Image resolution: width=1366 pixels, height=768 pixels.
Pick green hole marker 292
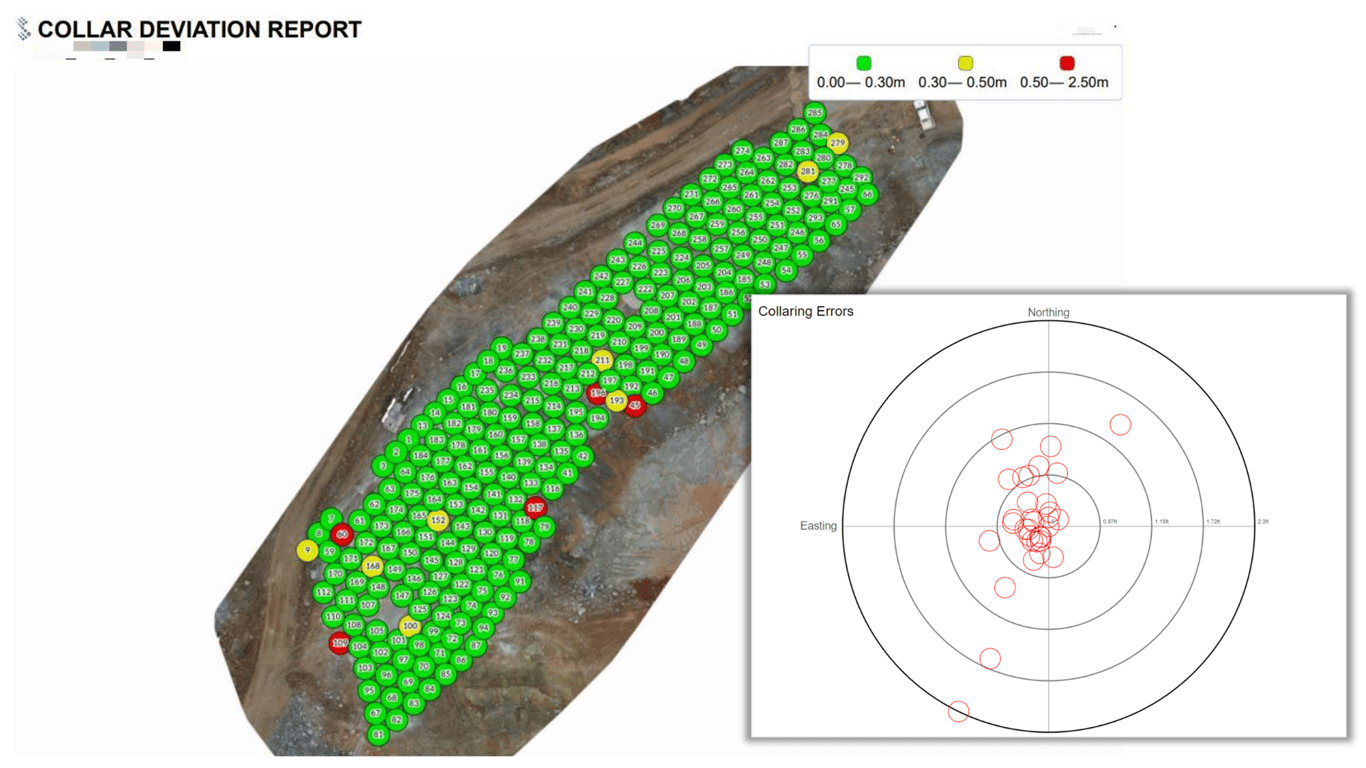pos(861,178)
